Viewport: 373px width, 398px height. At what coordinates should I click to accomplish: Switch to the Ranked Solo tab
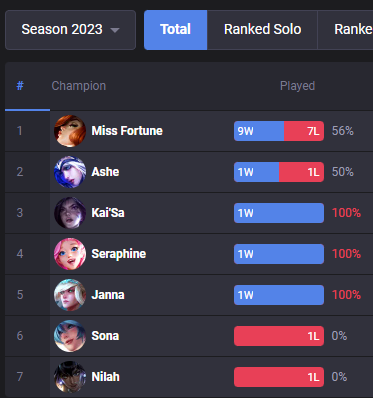[x=262, y=30]
